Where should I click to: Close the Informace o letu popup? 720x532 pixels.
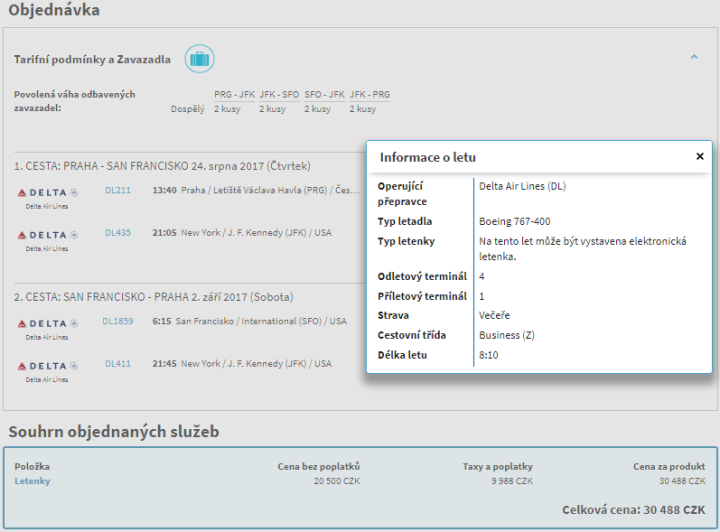click(700, 157)
